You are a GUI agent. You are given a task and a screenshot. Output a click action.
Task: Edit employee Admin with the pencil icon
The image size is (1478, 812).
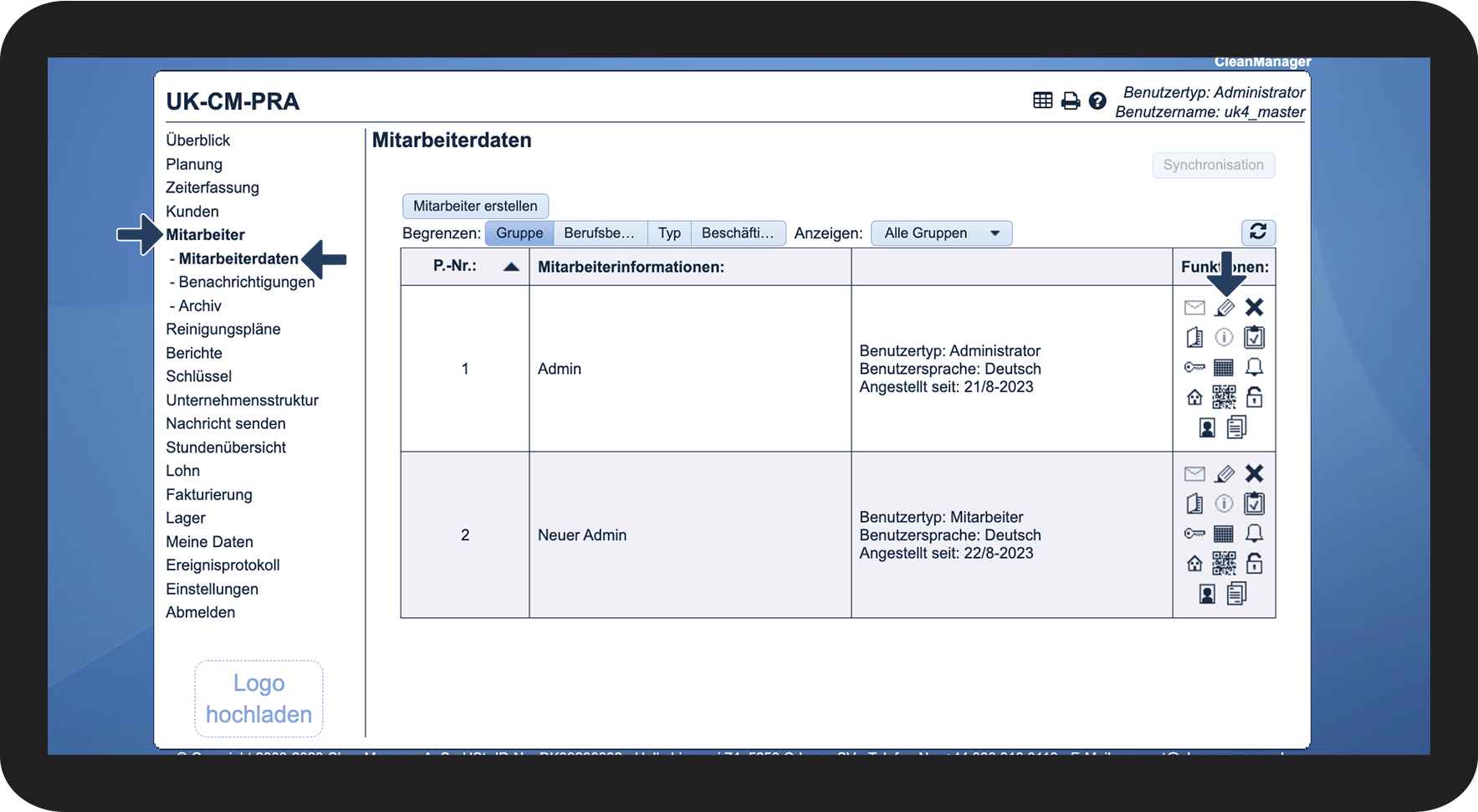coord(1225,308)
